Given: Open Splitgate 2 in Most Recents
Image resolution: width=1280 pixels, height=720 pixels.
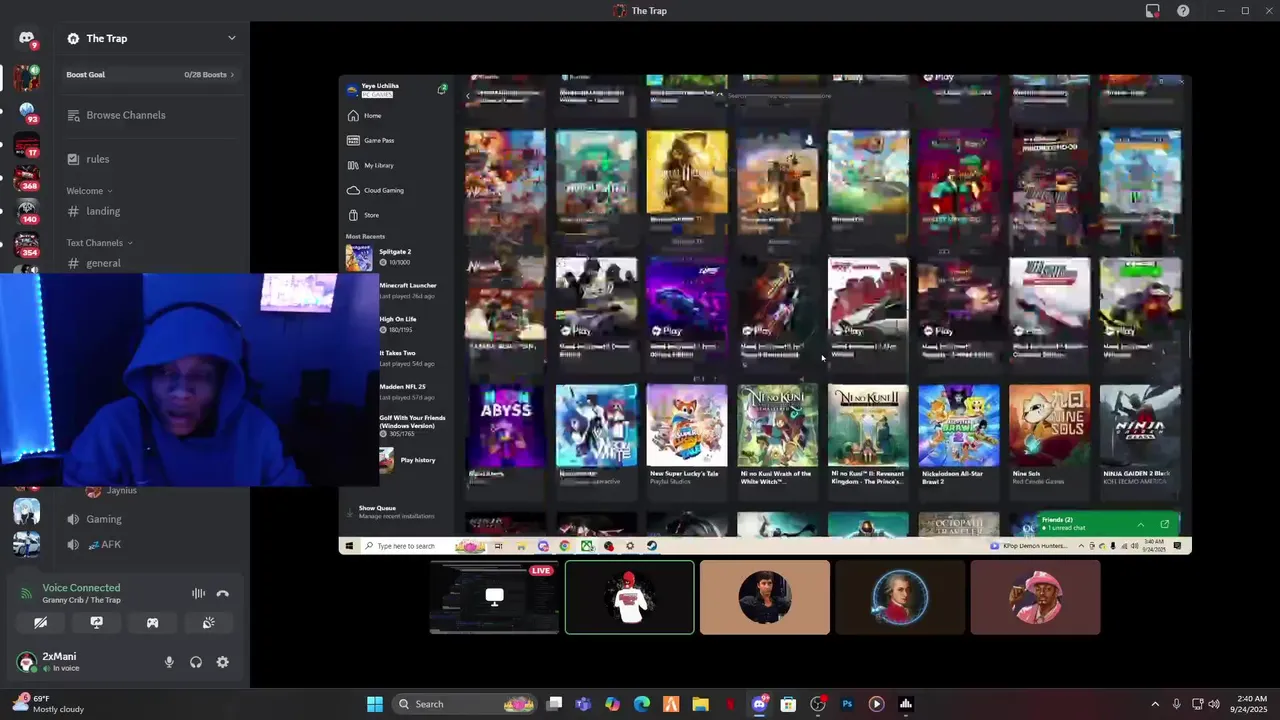Looking at the screenshot, I should tap(397, 257).
